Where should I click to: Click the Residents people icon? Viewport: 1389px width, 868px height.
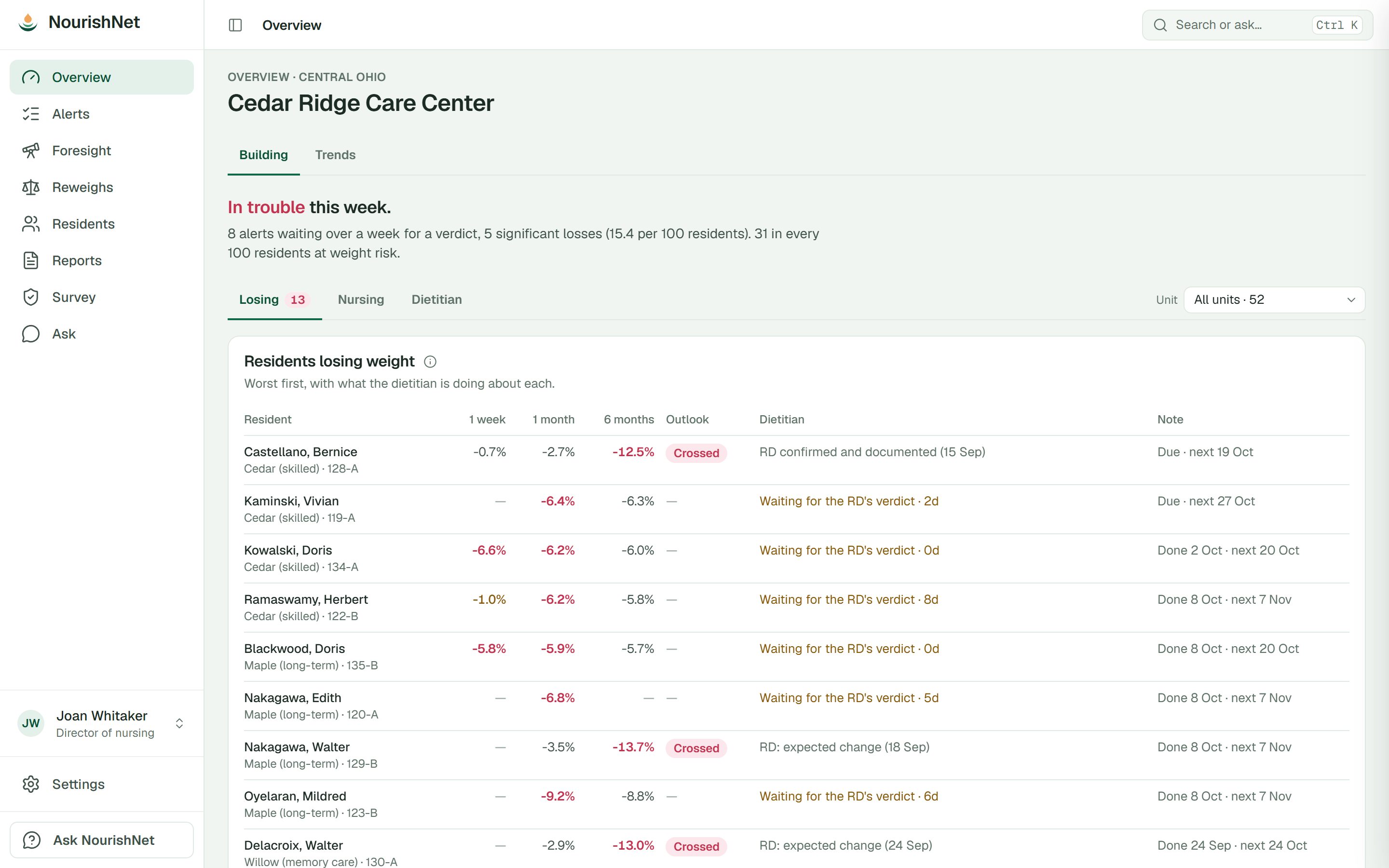click(31, 224)
